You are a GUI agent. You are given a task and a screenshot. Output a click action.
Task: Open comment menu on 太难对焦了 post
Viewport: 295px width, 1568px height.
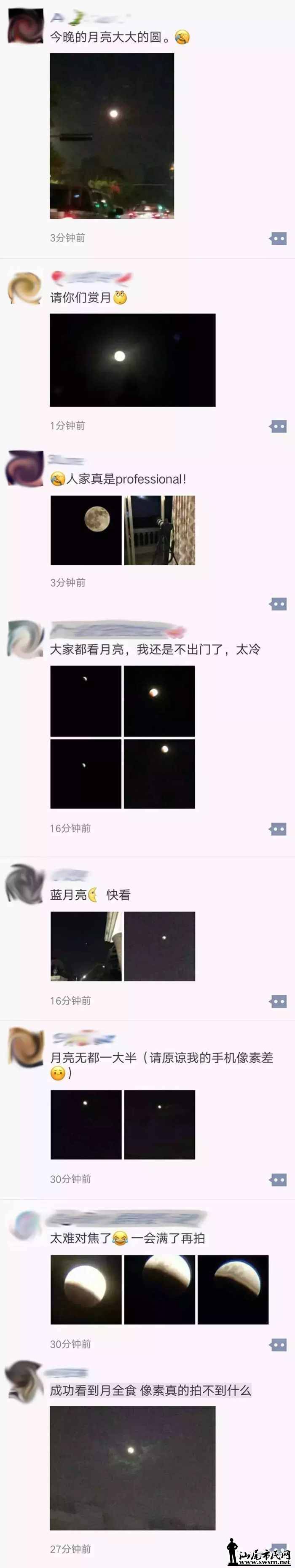278,1345
